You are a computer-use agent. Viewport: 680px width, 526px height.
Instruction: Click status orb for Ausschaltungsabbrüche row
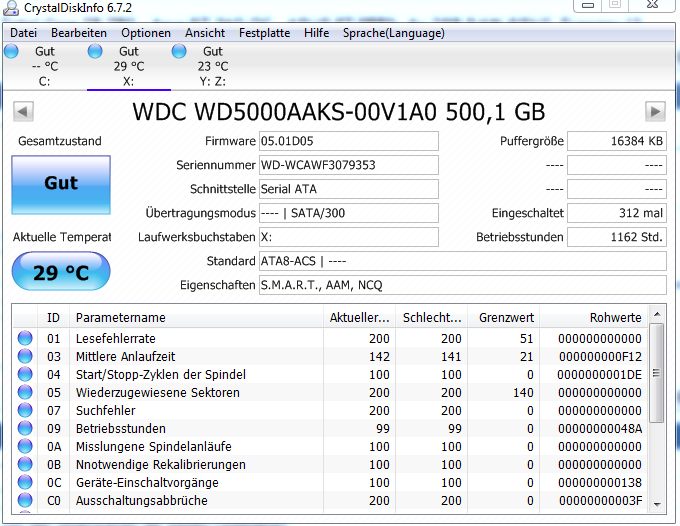point(25,500)
